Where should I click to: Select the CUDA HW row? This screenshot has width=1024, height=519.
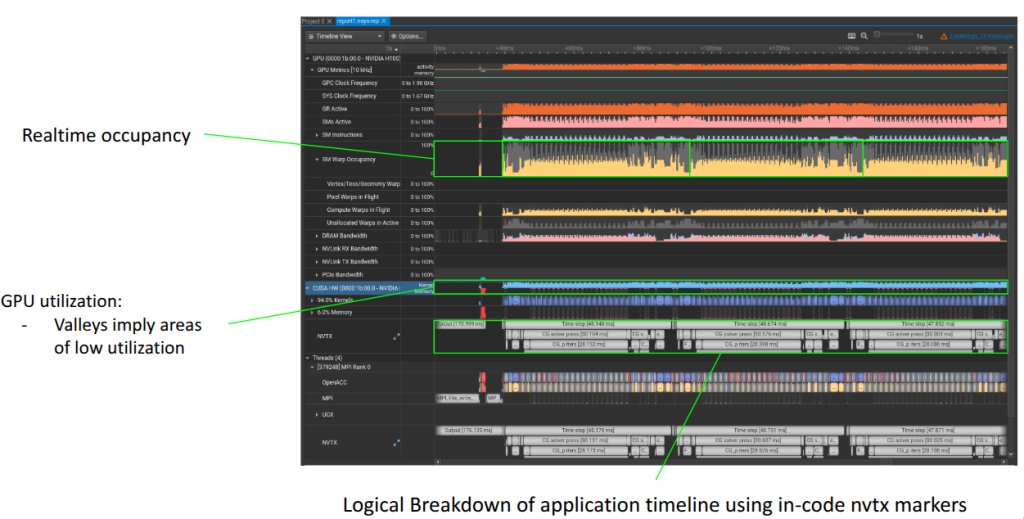pos(360,288)
